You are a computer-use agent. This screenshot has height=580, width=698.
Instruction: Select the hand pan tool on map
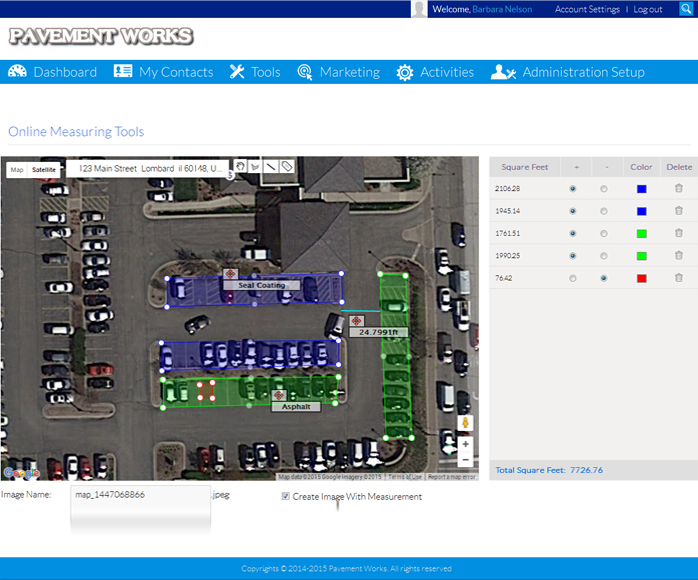click(x=240, y=166)
